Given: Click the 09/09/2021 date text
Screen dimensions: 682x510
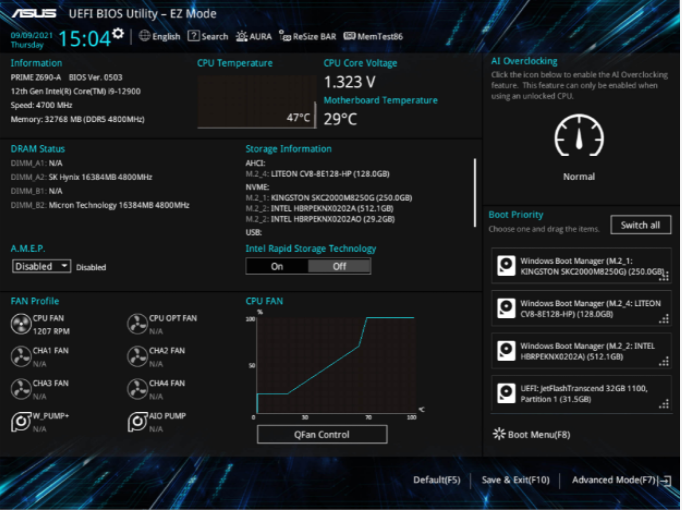Looking at the screenshot, I should 31,35.
